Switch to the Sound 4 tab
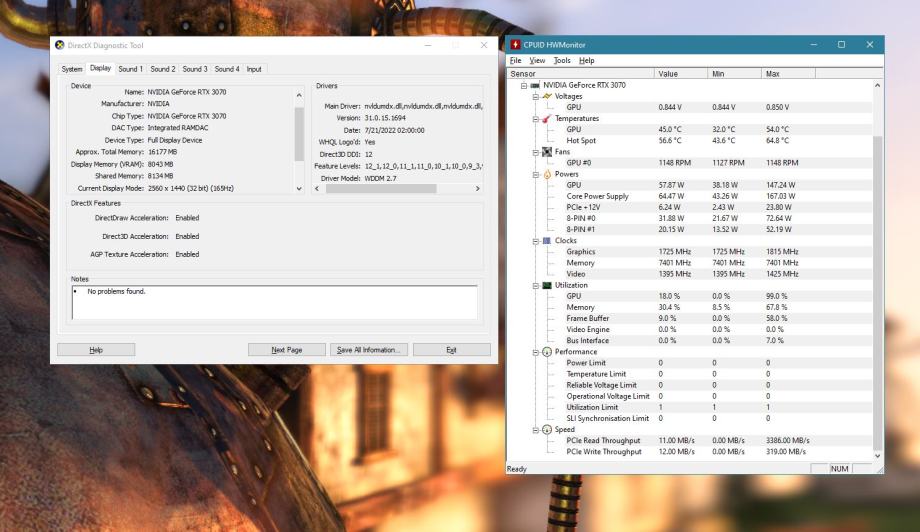 (226, 69)
